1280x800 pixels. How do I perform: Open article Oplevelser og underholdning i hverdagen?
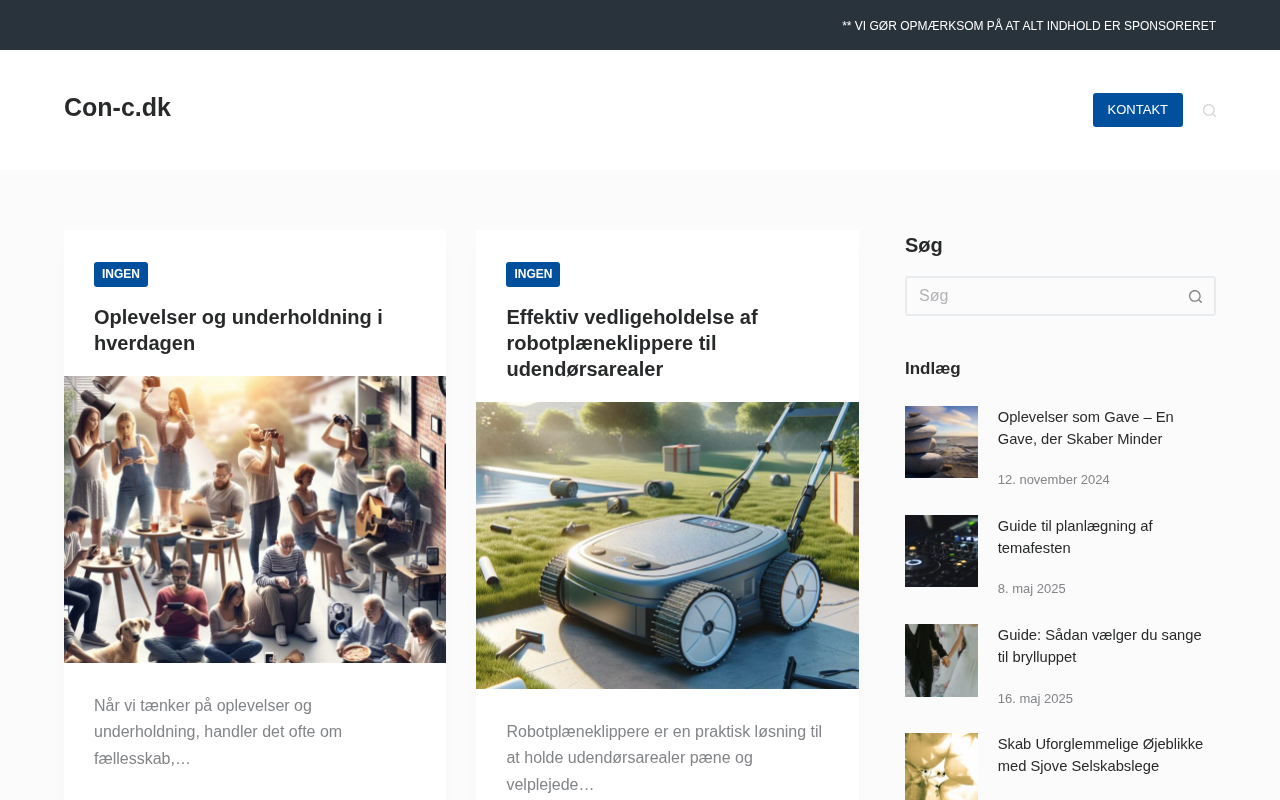(238, 330)
